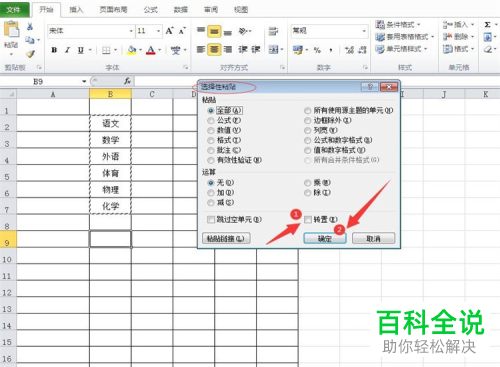The image size is (500, 367).
Task: Open the Format as Table dropdown
Action: point(405,37)
